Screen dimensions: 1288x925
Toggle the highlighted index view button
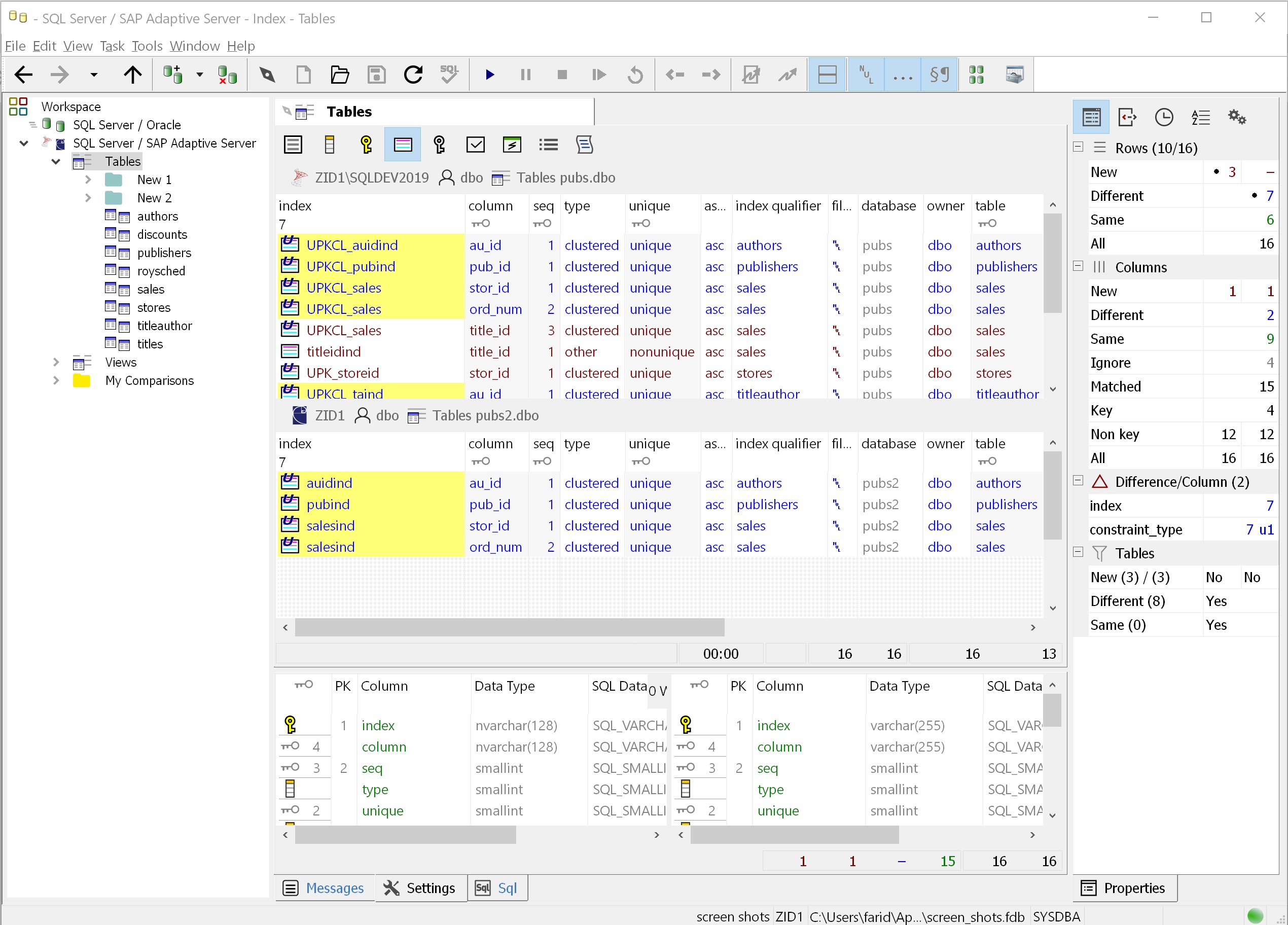pos(402,145)
